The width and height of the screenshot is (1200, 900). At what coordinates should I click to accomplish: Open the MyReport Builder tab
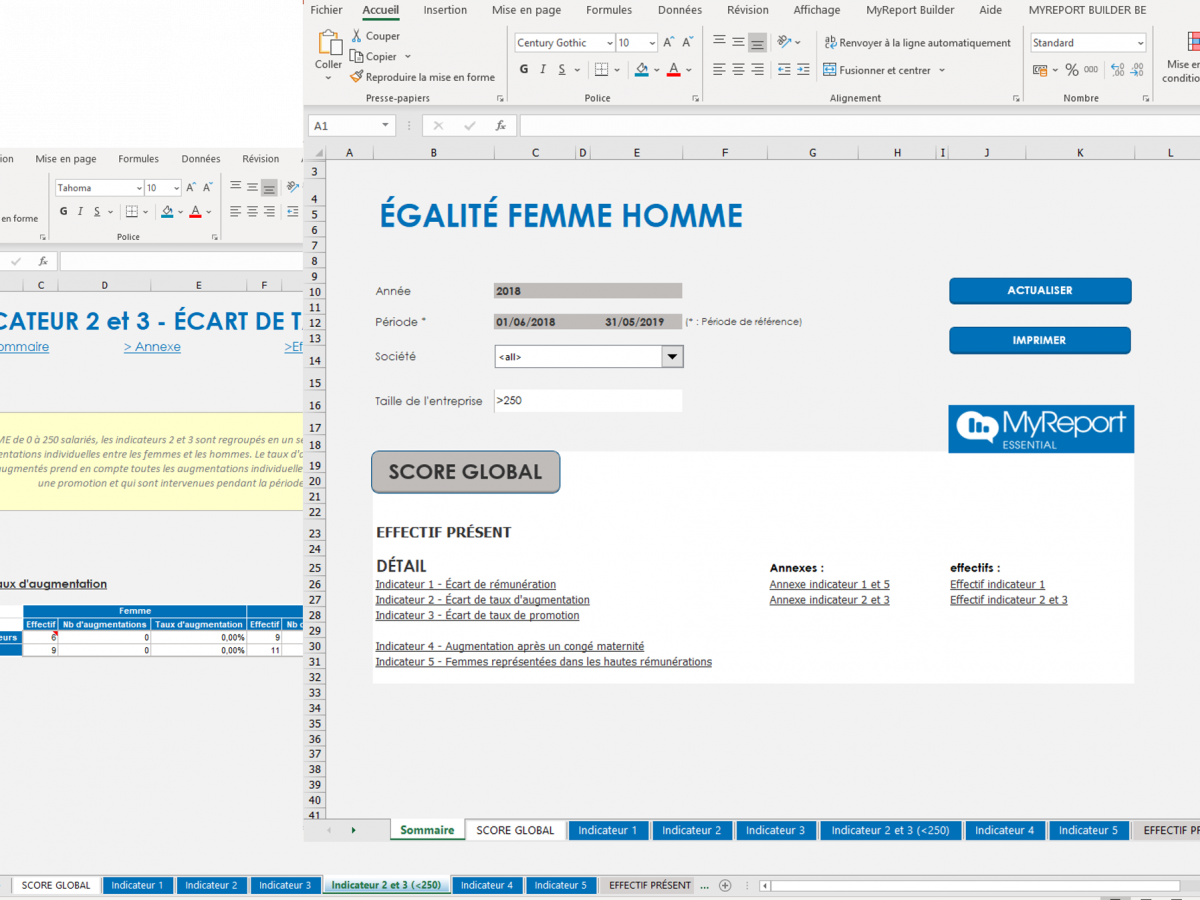(x=910, y=10)
